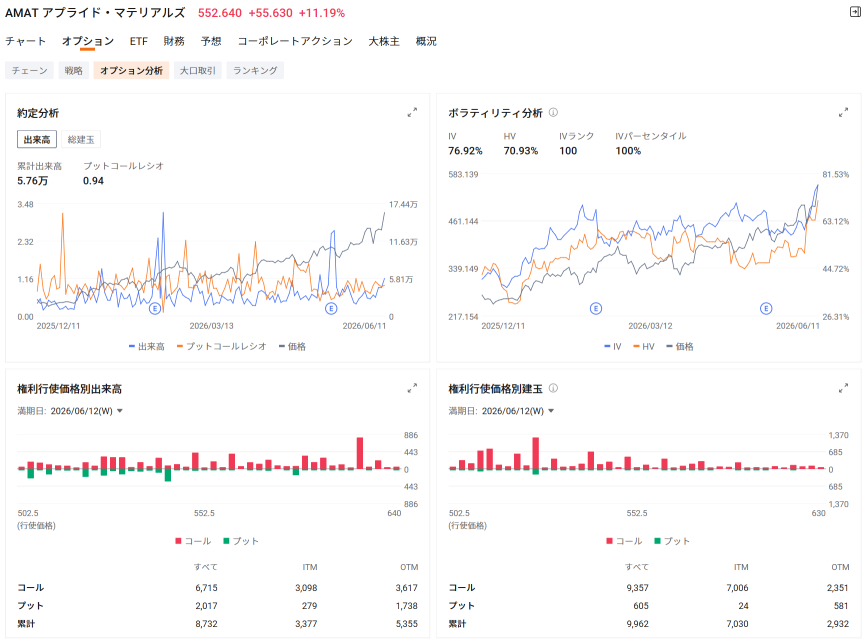Toggle プット legend in 権利行使価格別建玉 chart
Screen dimensions: 867x643
pyautogui.click(x=672, y=541)
